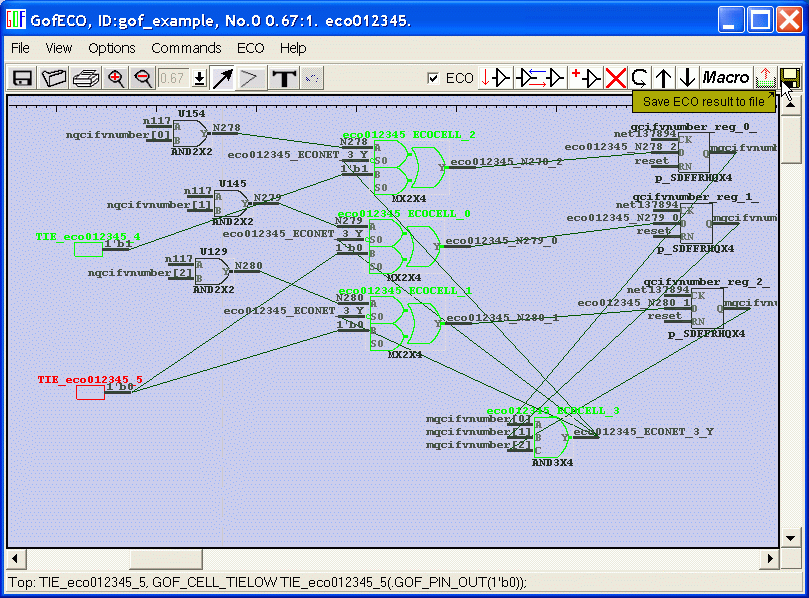Click the Save ECO result to file icon
This screenshot has height=598, width=809.
pos(790,78)
